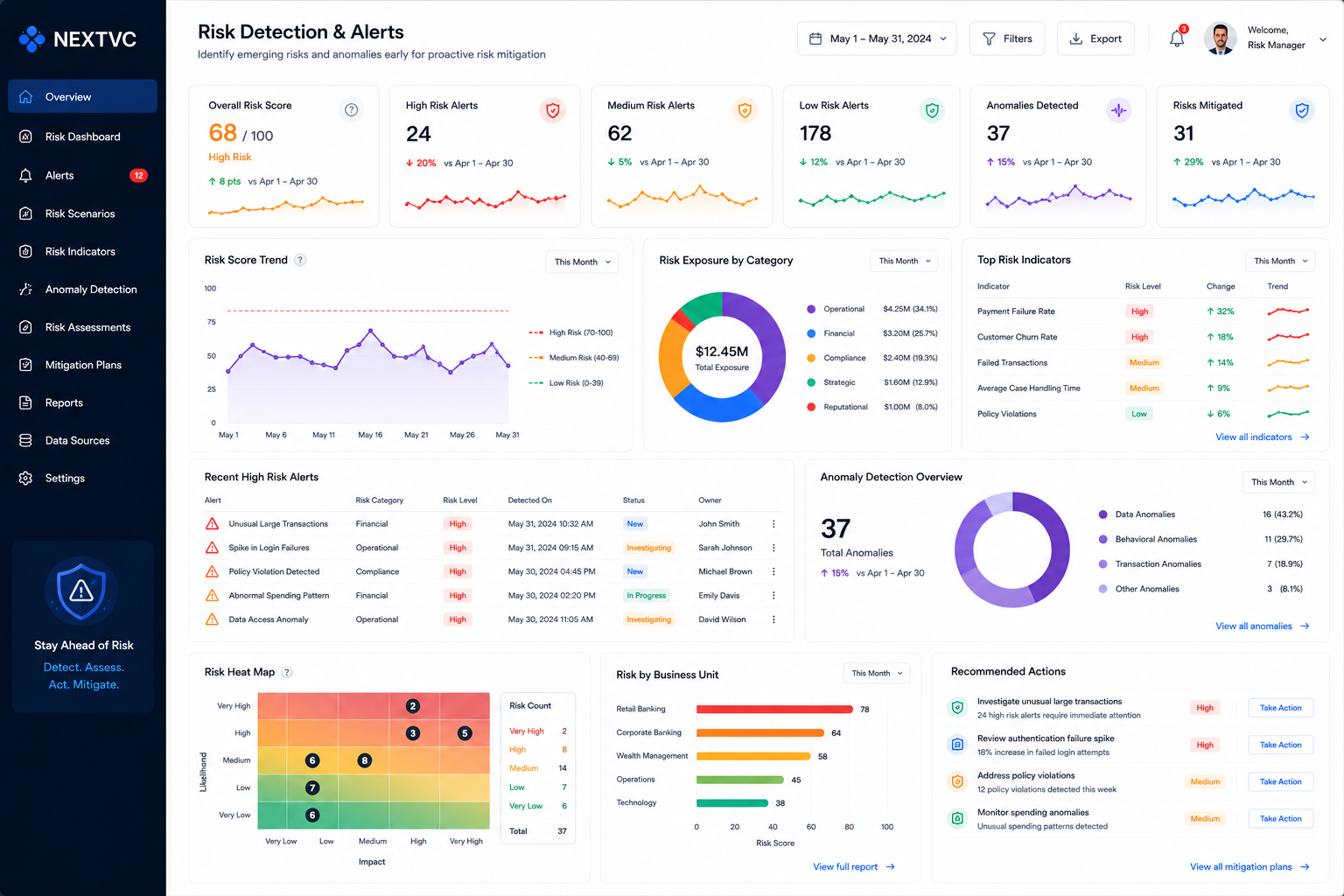Open Risk Score Trend This Month dropdown
This screenshot has width=1344, height=896.
pyautogui.click(x=582, y=262)
